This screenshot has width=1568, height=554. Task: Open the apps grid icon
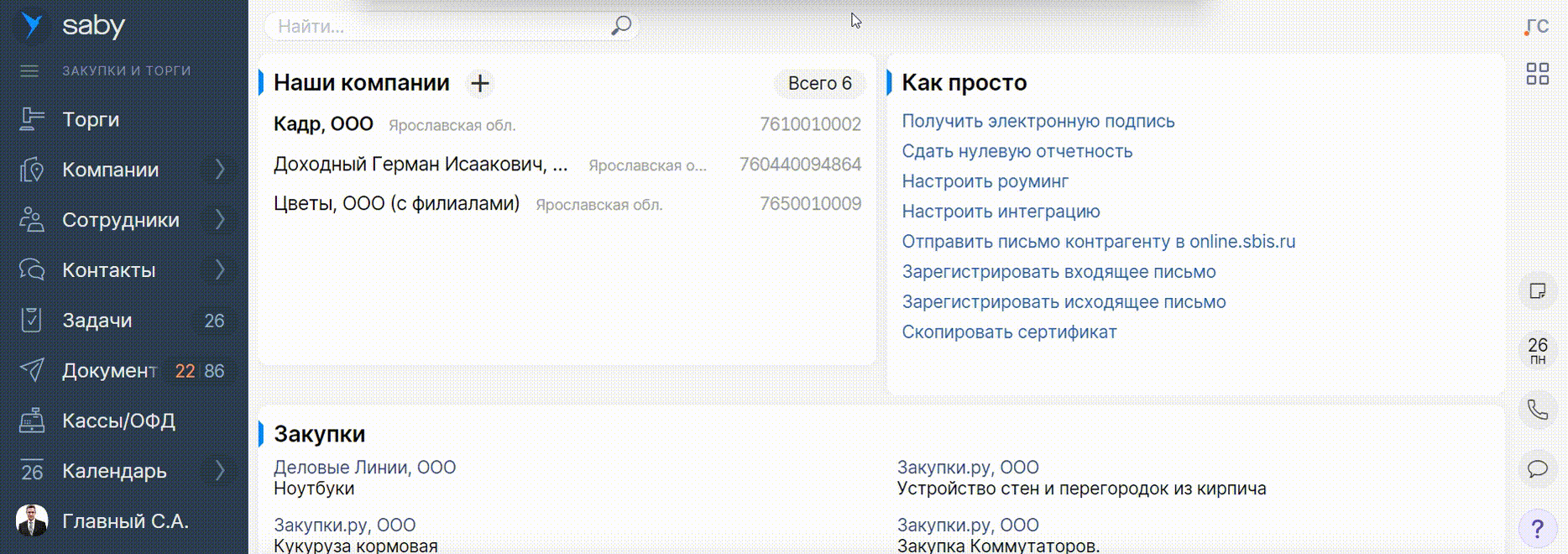coord(1537,74)
